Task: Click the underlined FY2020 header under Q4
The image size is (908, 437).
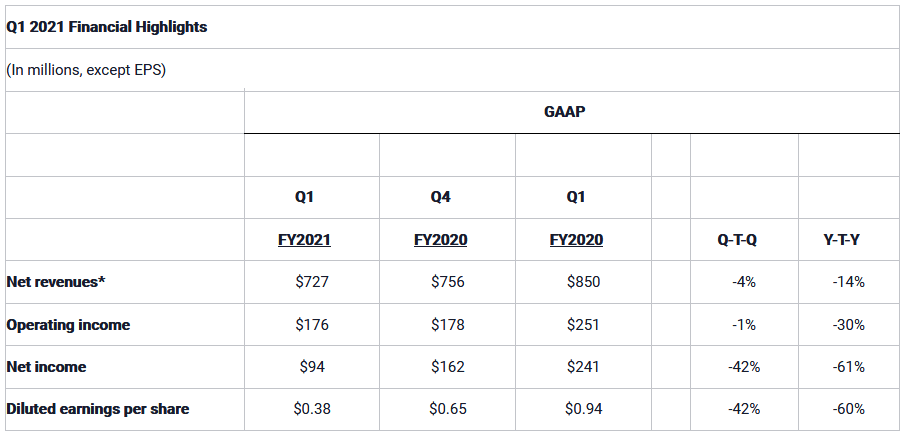Action: [x=440, y=240]
